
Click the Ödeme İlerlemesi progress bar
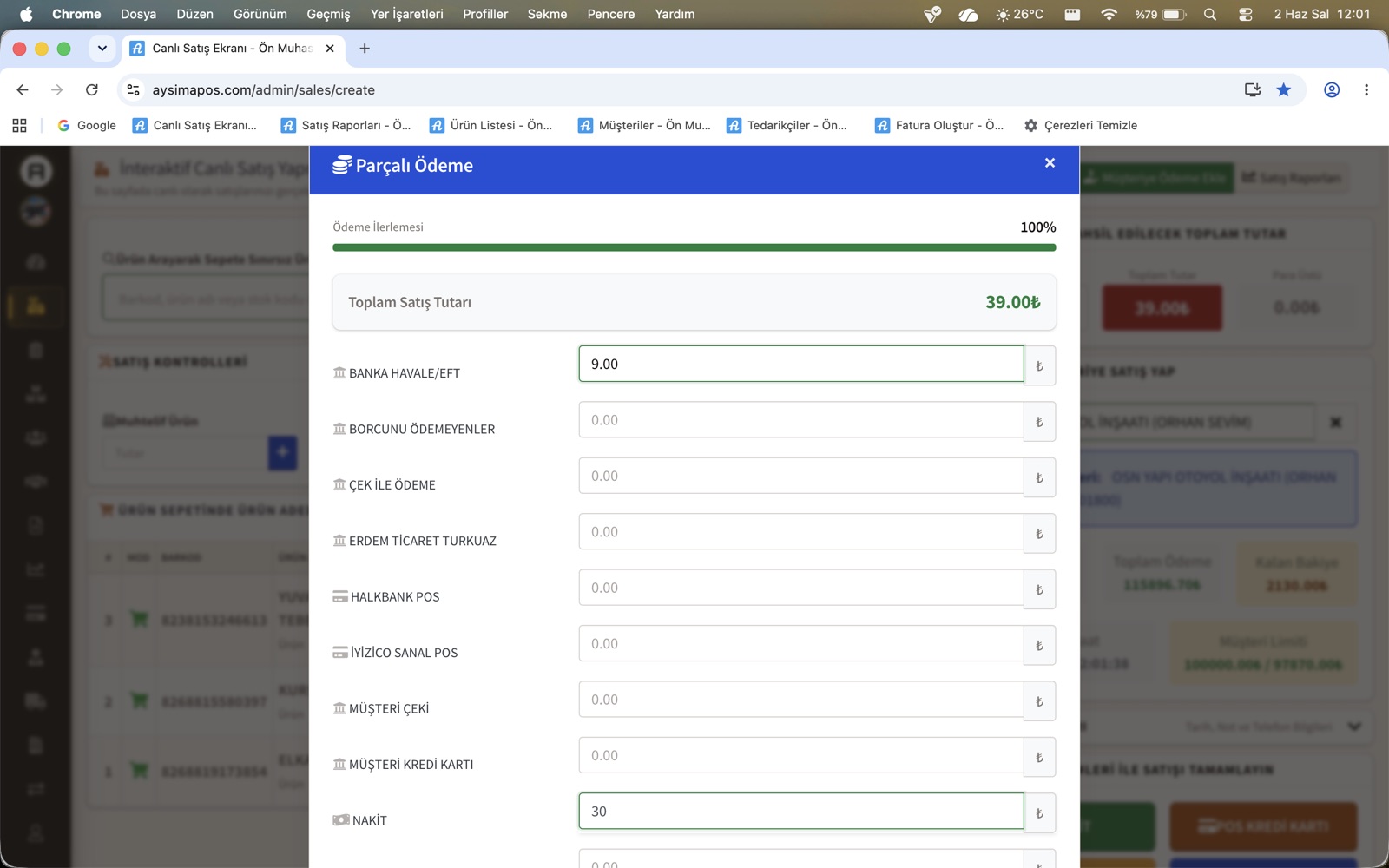coord(694,247)
